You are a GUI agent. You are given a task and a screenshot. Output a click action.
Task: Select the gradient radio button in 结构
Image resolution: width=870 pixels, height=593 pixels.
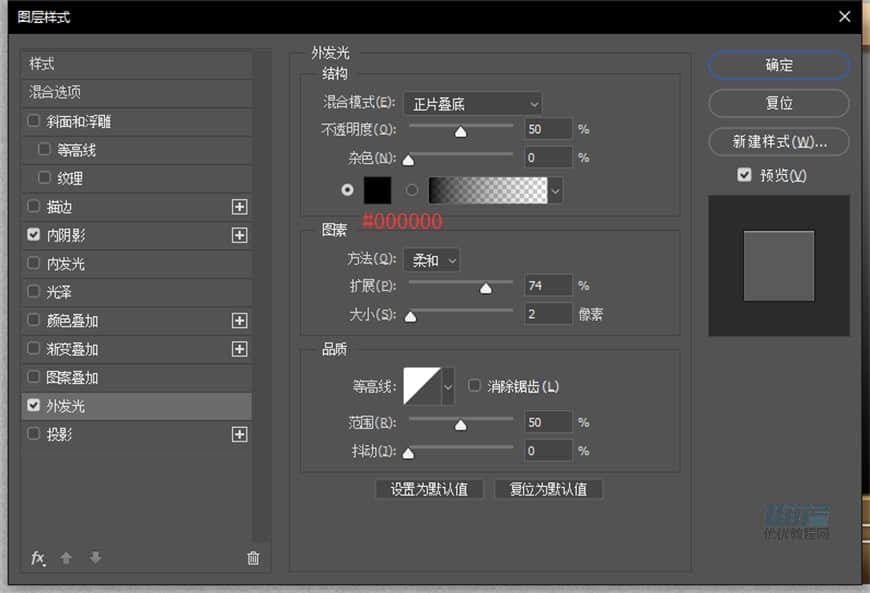pyautogui.click(x=410, y=189)
